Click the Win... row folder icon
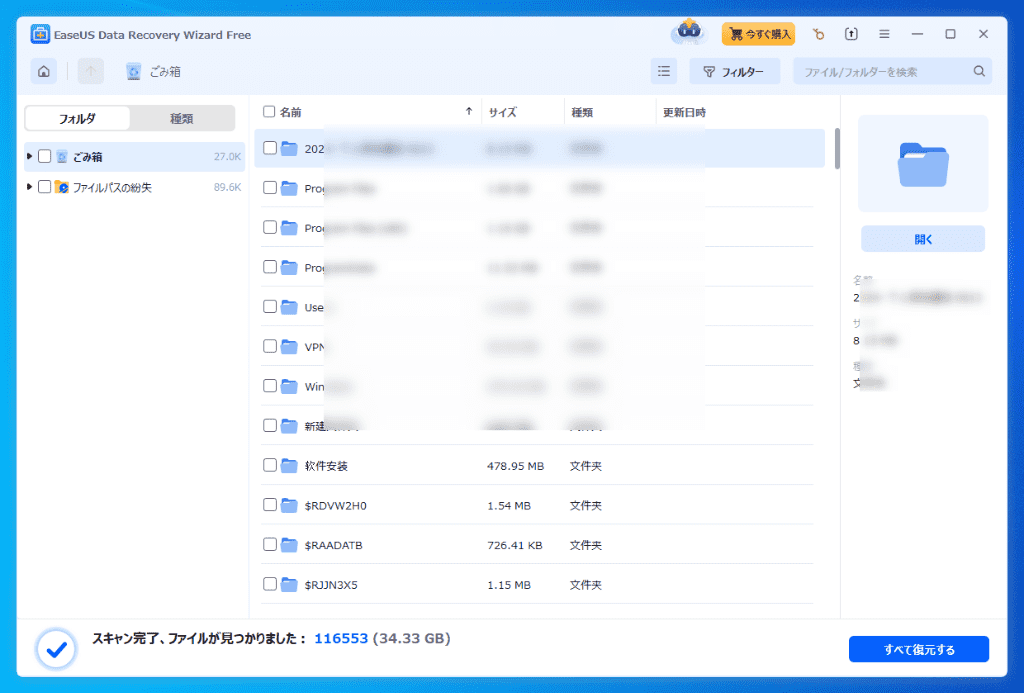This screenshot has height=693, width=1024. click(x=289, y=387)
